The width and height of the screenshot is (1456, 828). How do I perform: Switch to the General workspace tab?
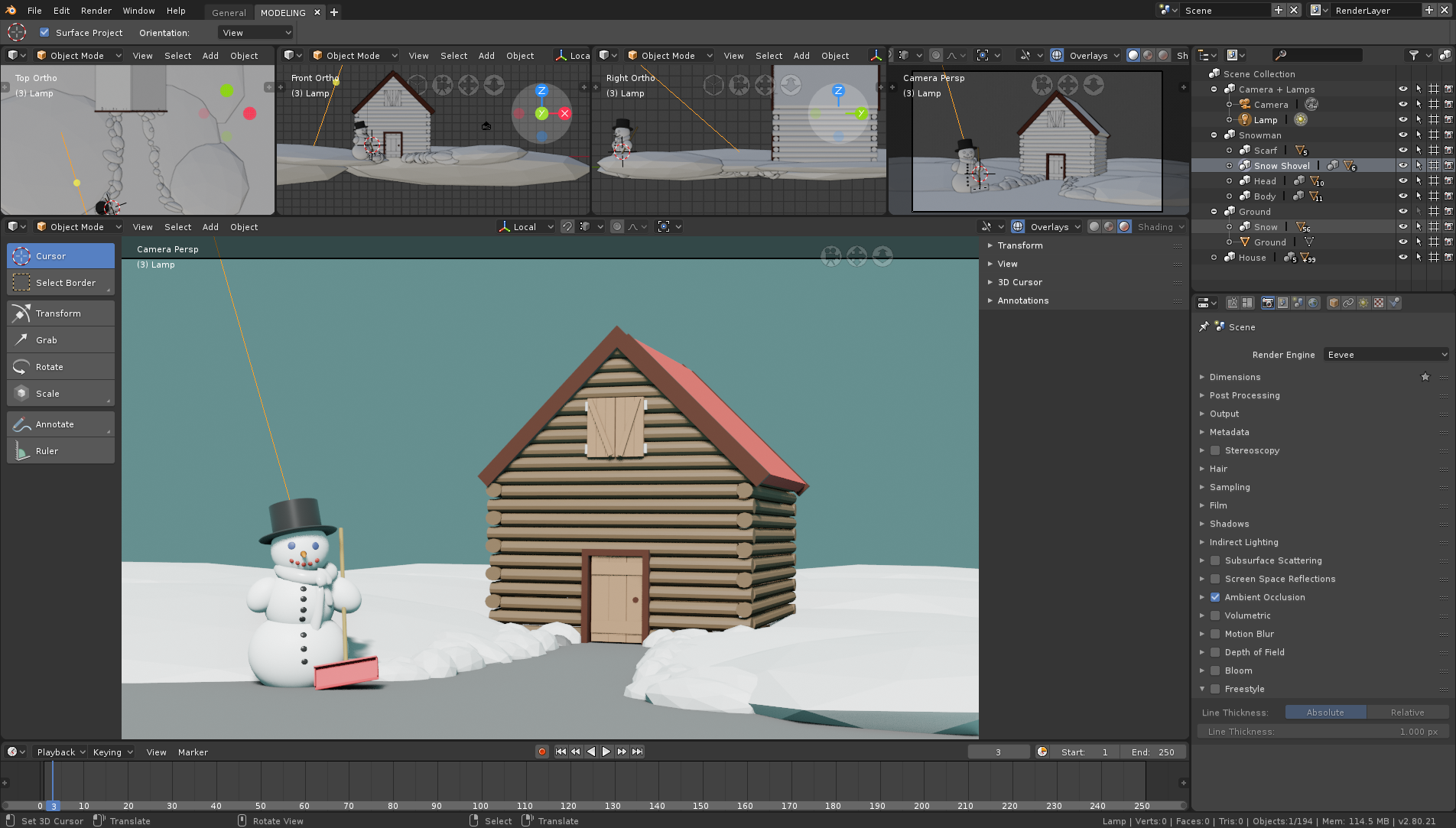click(x=229, y=12)
